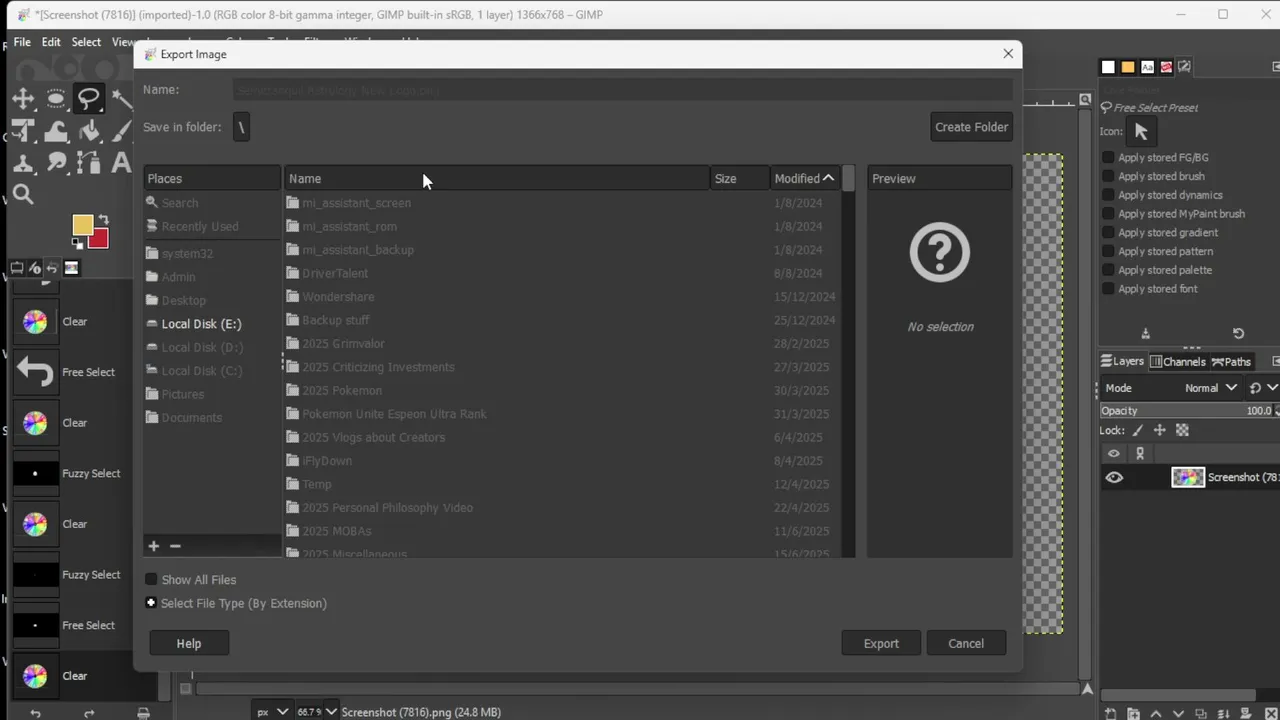The image size is (1280, 720).
Task: Swap foreground and background colors
Action: (x=102, y=220)
